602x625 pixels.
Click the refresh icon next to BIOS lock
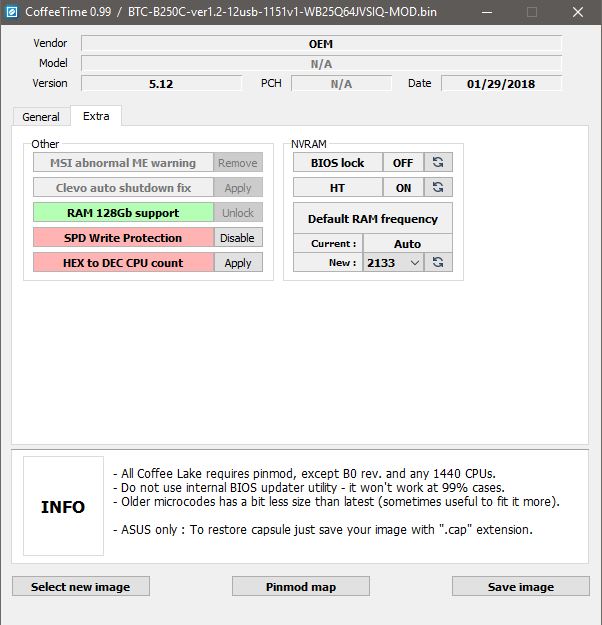click(x=438, y=162)
